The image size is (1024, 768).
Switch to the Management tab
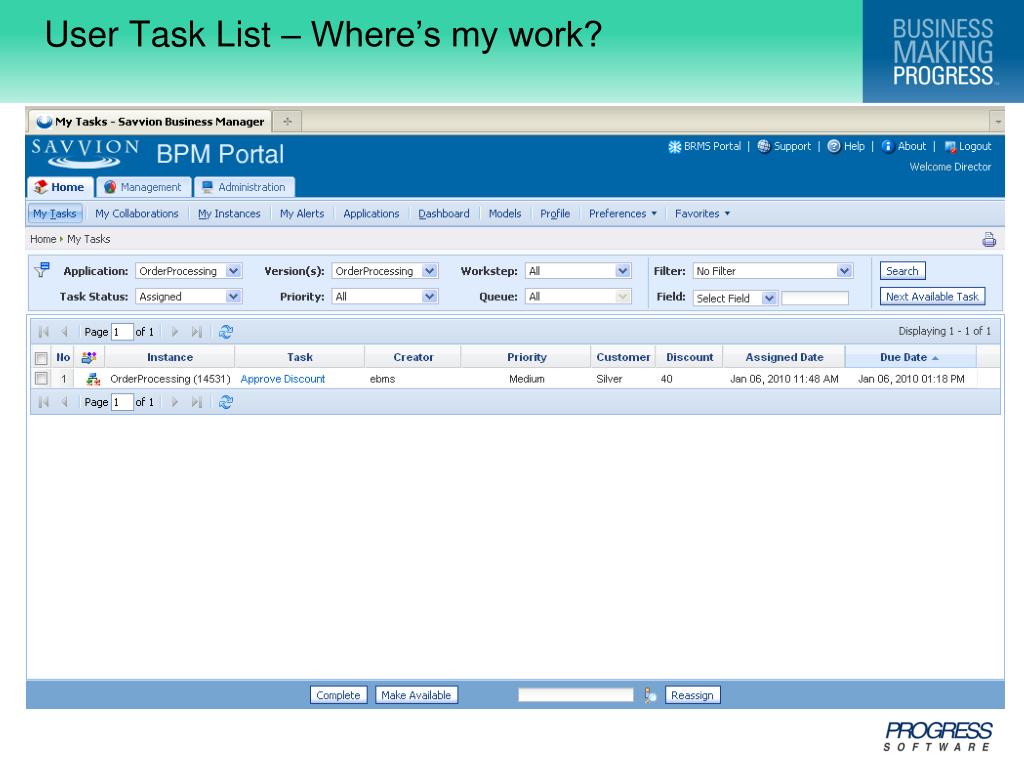144,187
